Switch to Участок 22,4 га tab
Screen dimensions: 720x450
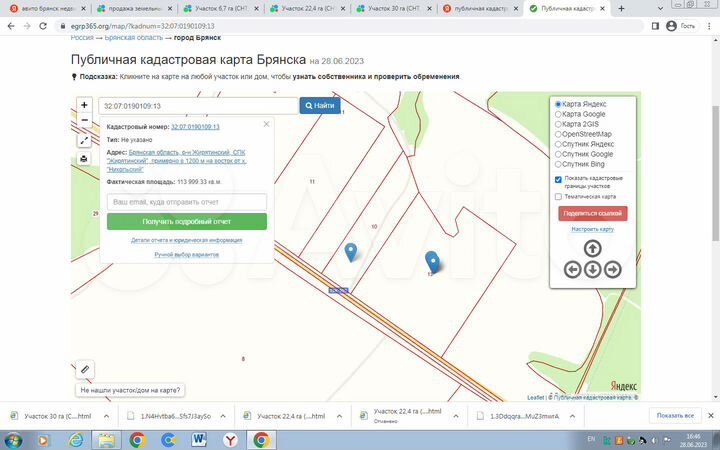[308, 9]
